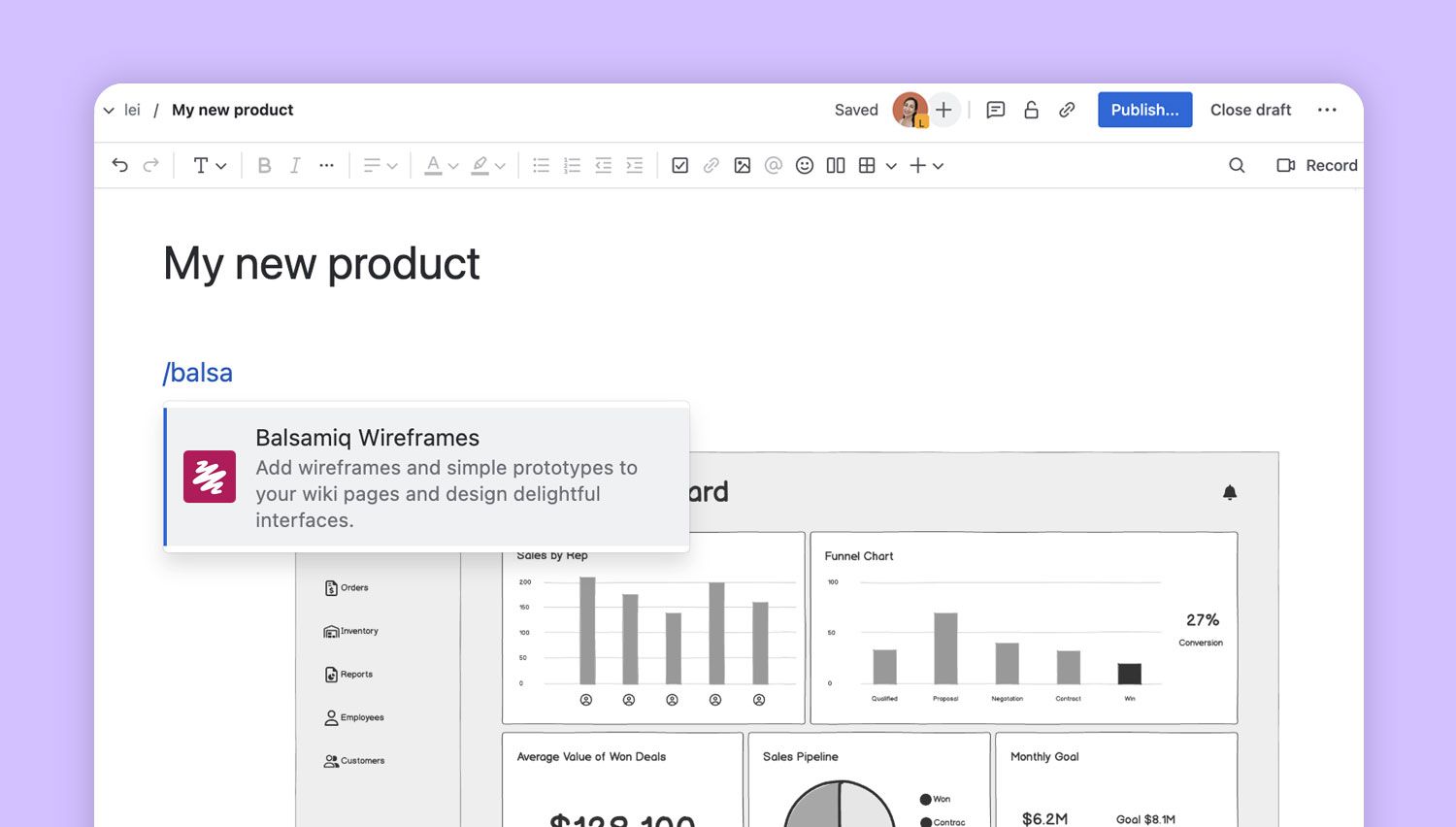Insert an action item checkbox
Screen dimensions: 1456x827
point(680,165)
